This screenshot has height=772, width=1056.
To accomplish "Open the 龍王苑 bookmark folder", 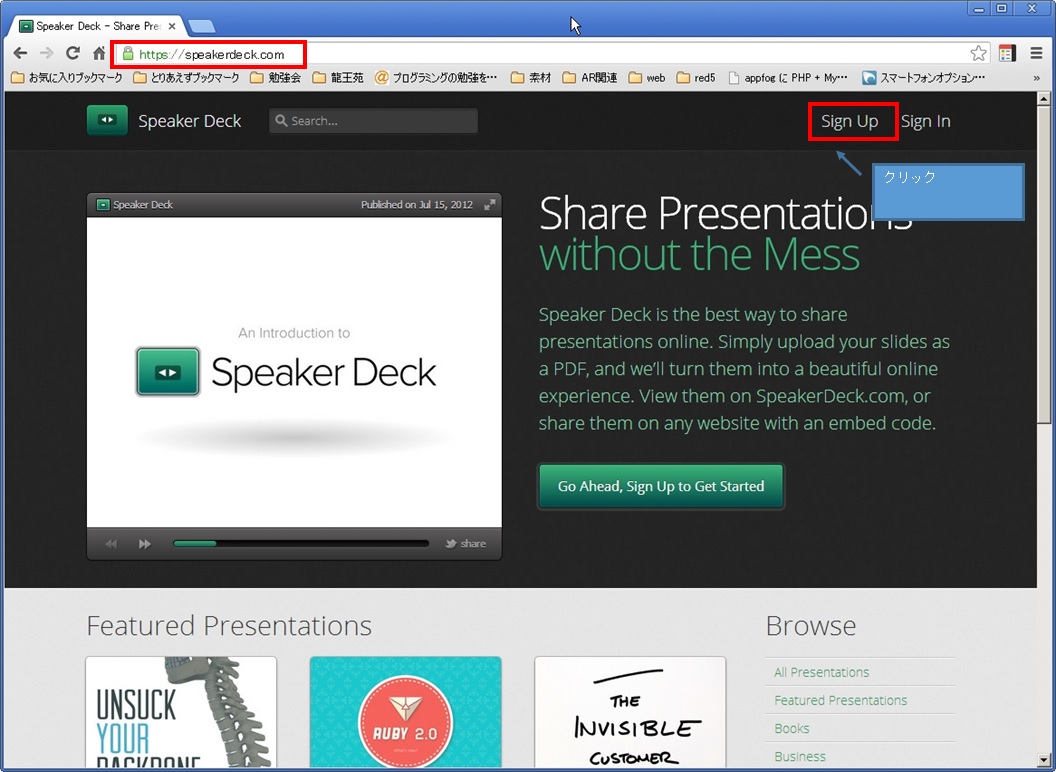I will click(339, 77).
